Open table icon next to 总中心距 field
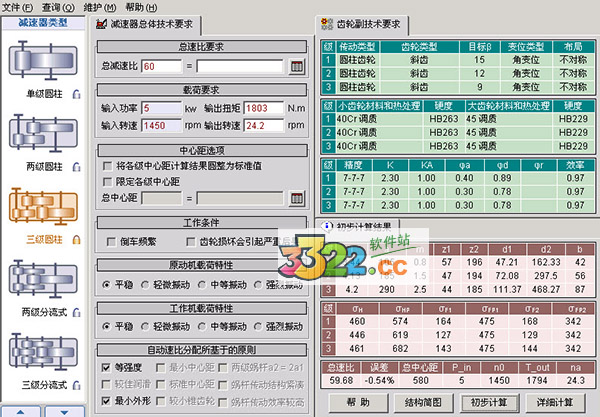Viewport: 600px width, 417px height. (x=297, y=198)
